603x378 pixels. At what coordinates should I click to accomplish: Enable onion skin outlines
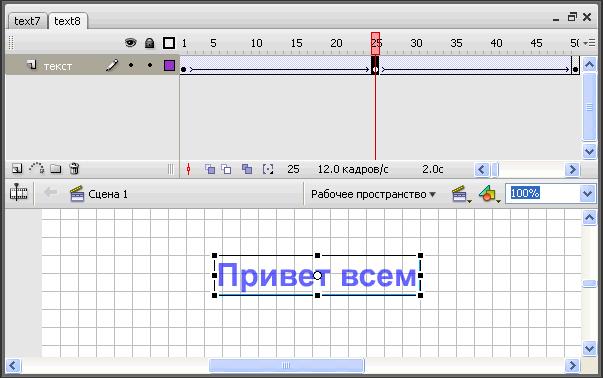click(x=227, y=169)
